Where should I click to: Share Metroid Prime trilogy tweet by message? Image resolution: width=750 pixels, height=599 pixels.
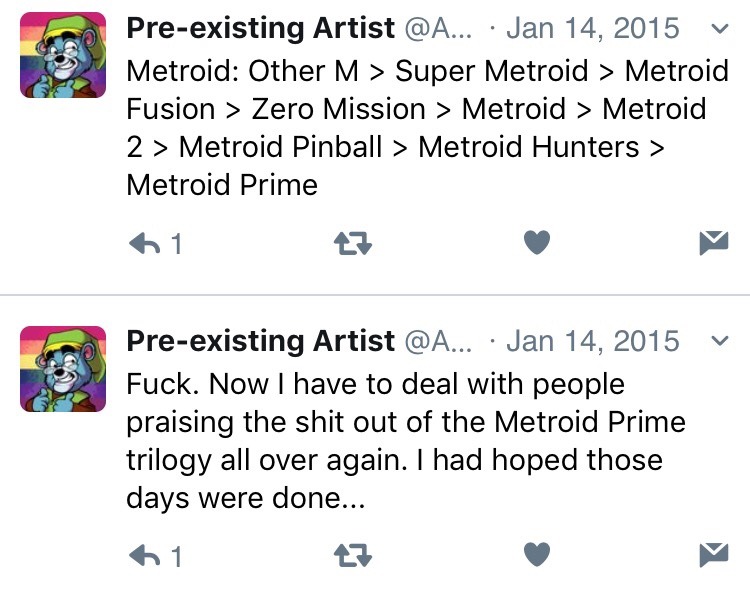coord(713,555)
